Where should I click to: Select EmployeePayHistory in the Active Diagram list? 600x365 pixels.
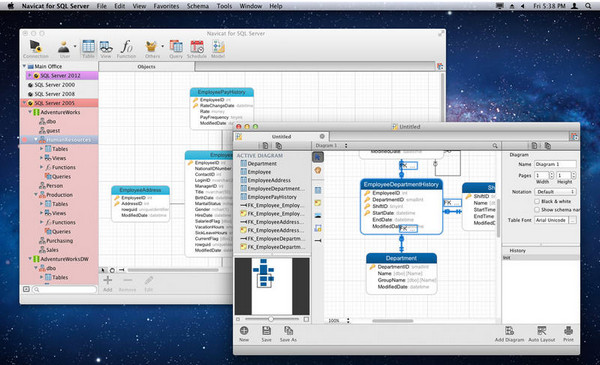[272, 197]
